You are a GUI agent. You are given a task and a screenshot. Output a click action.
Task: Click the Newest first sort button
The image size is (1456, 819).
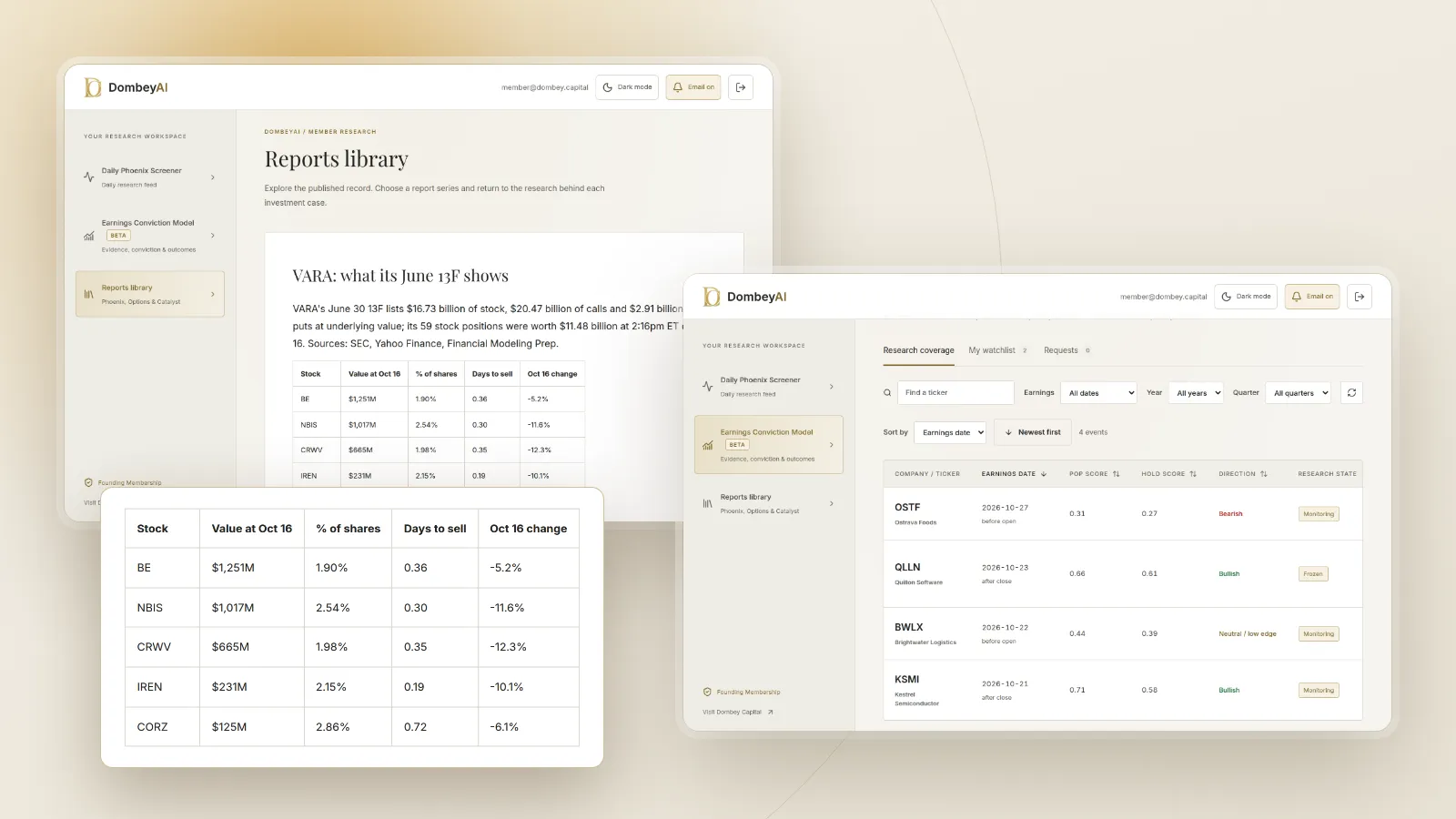(x=1033, y=432)
